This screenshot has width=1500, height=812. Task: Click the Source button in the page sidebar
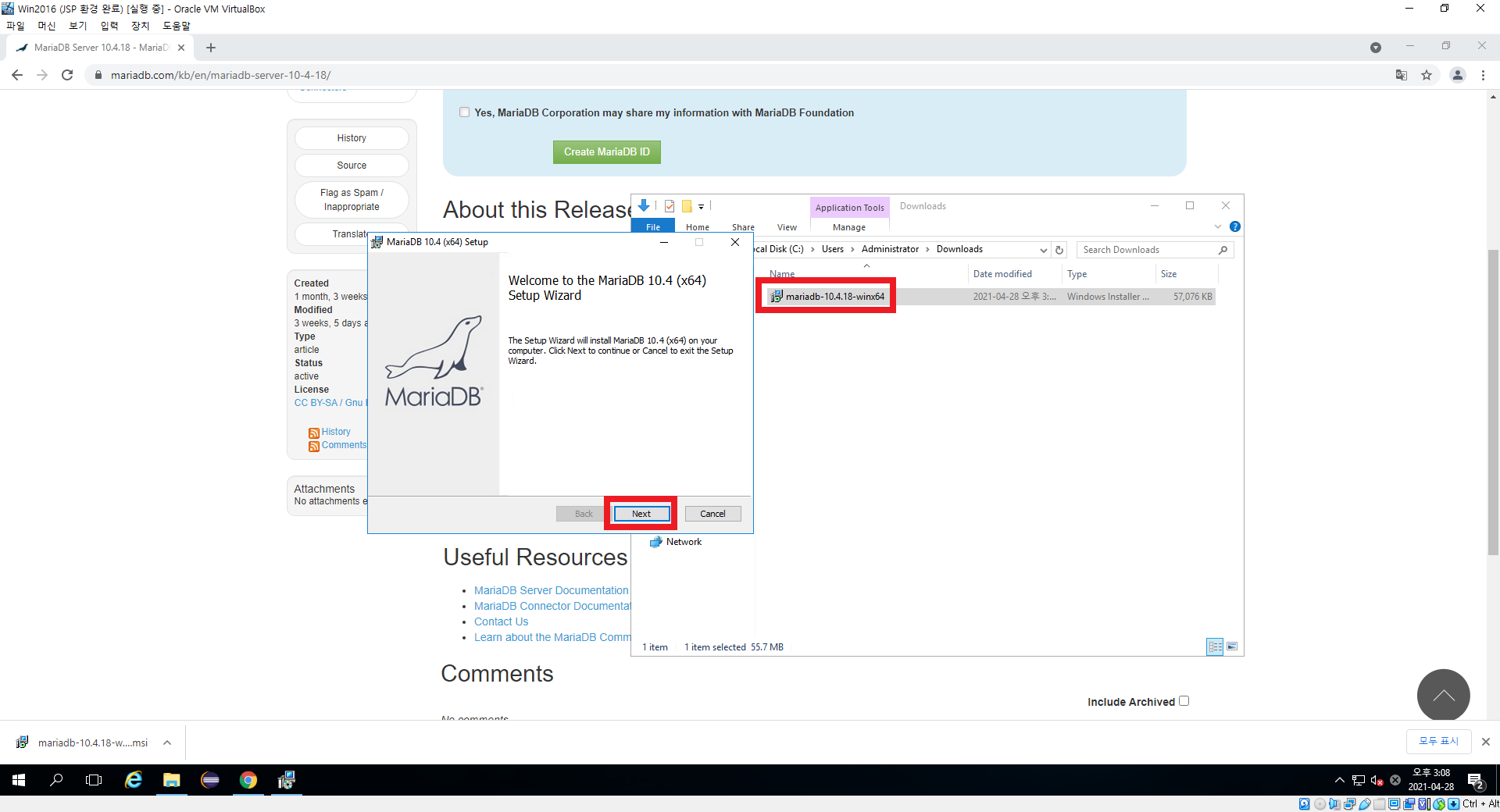tap(352, 166)
